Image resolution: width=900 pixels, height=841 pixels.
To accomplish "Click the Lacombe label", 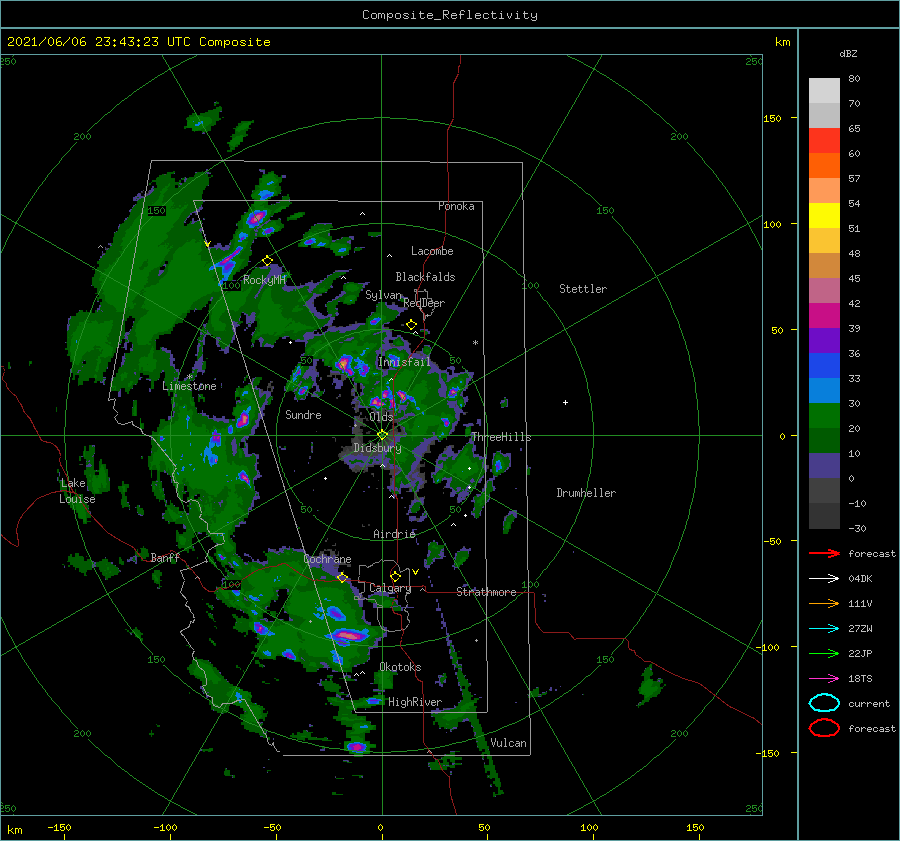I will (432, 251).
